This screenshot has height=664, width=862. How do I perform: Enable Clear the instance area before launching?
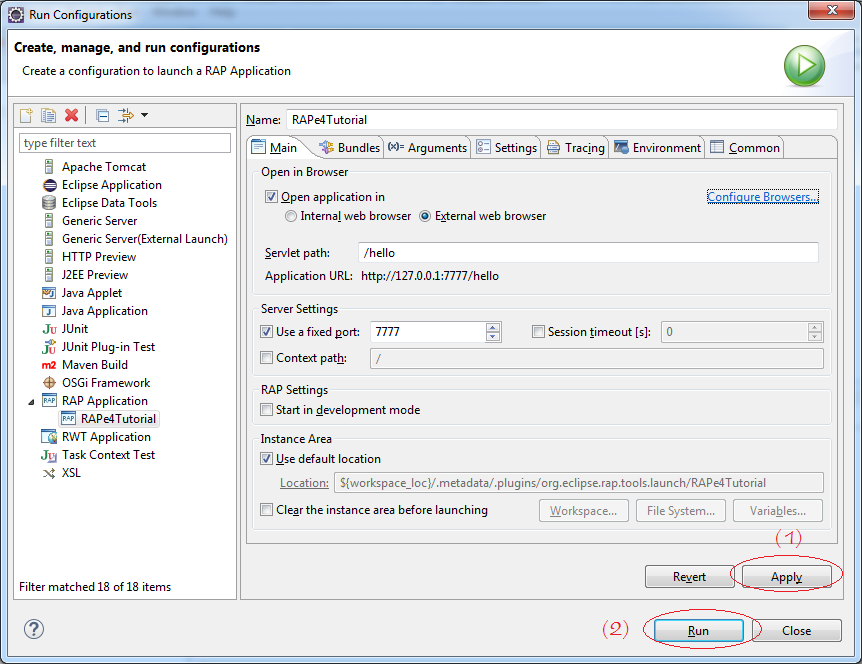coord(267,510)
